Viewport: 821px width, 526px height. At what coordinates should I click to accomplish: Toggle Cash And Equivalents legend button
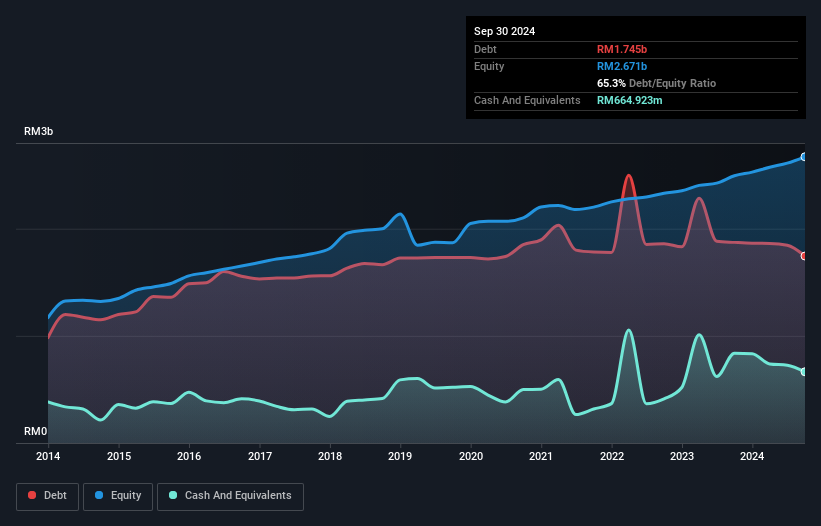coord(230,496)
